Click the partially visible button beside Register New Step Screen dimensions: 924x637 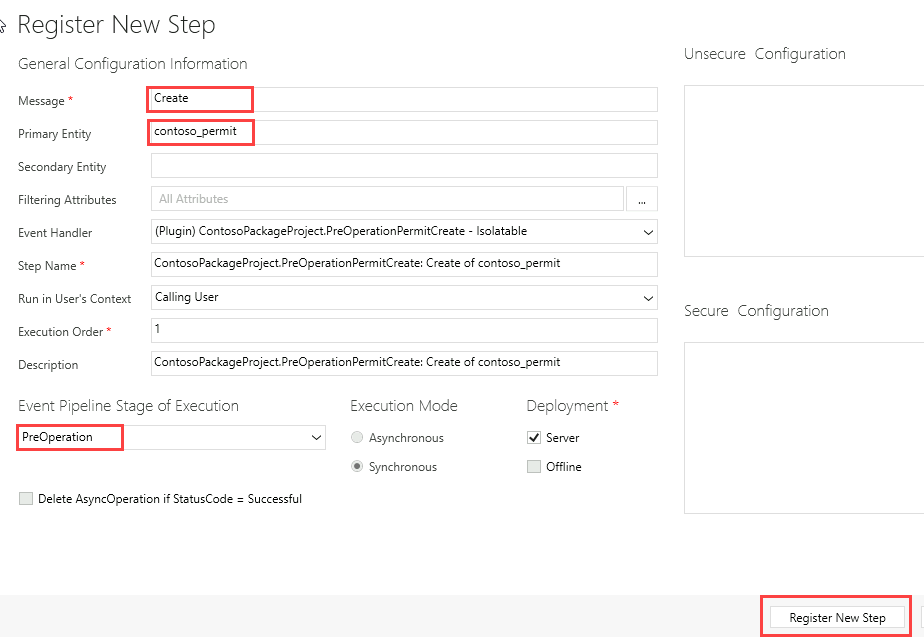click(x=921, y=618)
